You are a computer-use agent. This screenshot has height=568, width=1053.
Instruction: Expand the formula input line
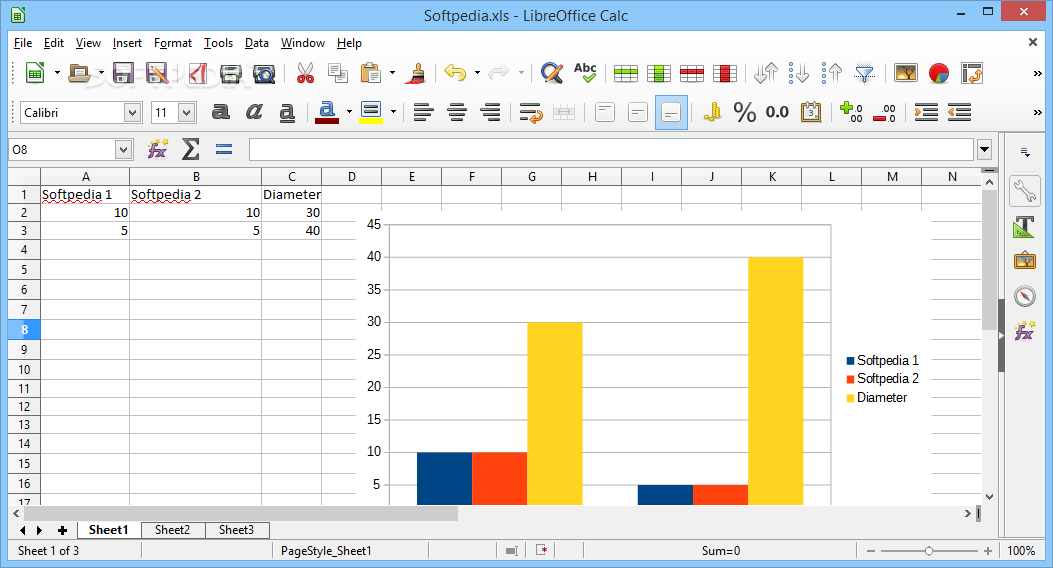click(985, 149)
